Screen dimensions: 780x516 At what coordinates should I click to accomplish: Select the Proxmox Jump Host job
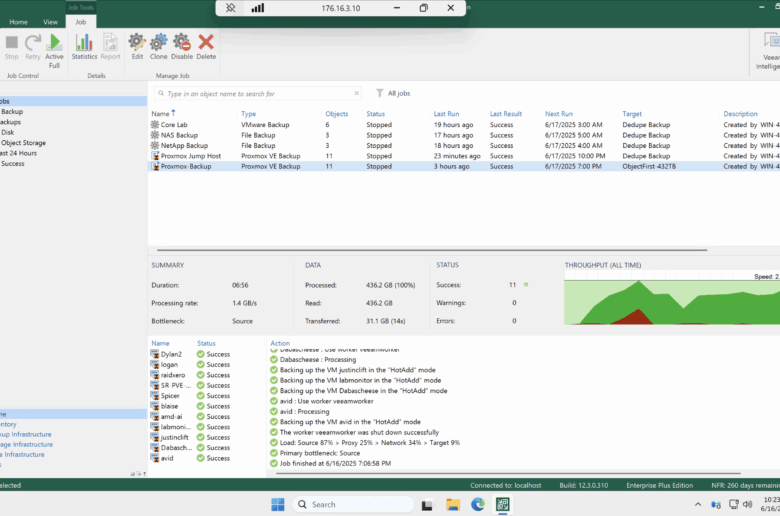(464, 156)
